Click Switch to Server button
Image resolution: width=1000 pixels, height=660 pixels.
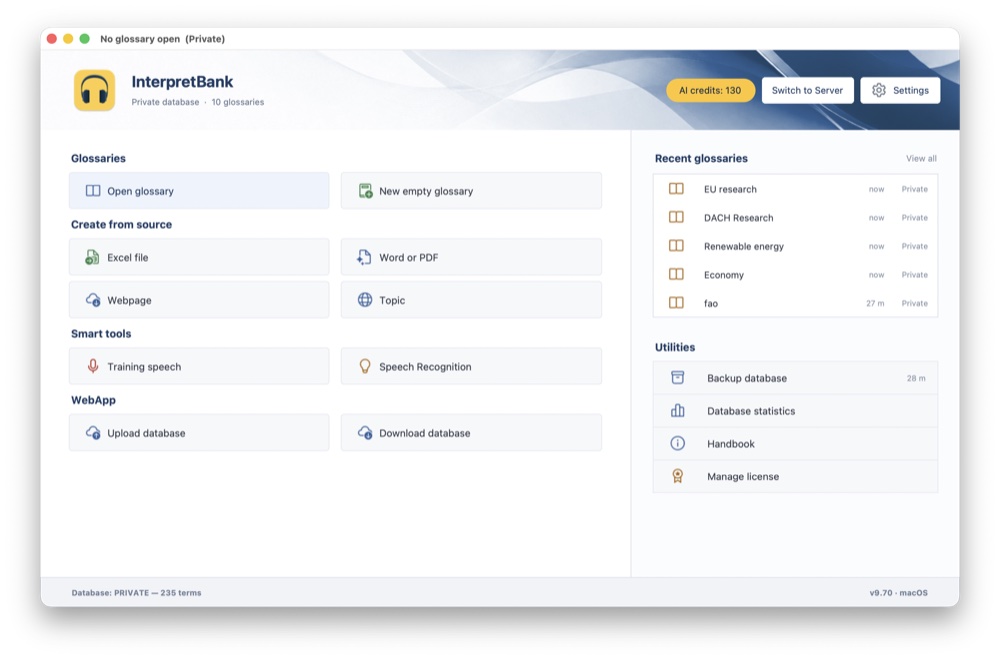click(x=807, y=91)
